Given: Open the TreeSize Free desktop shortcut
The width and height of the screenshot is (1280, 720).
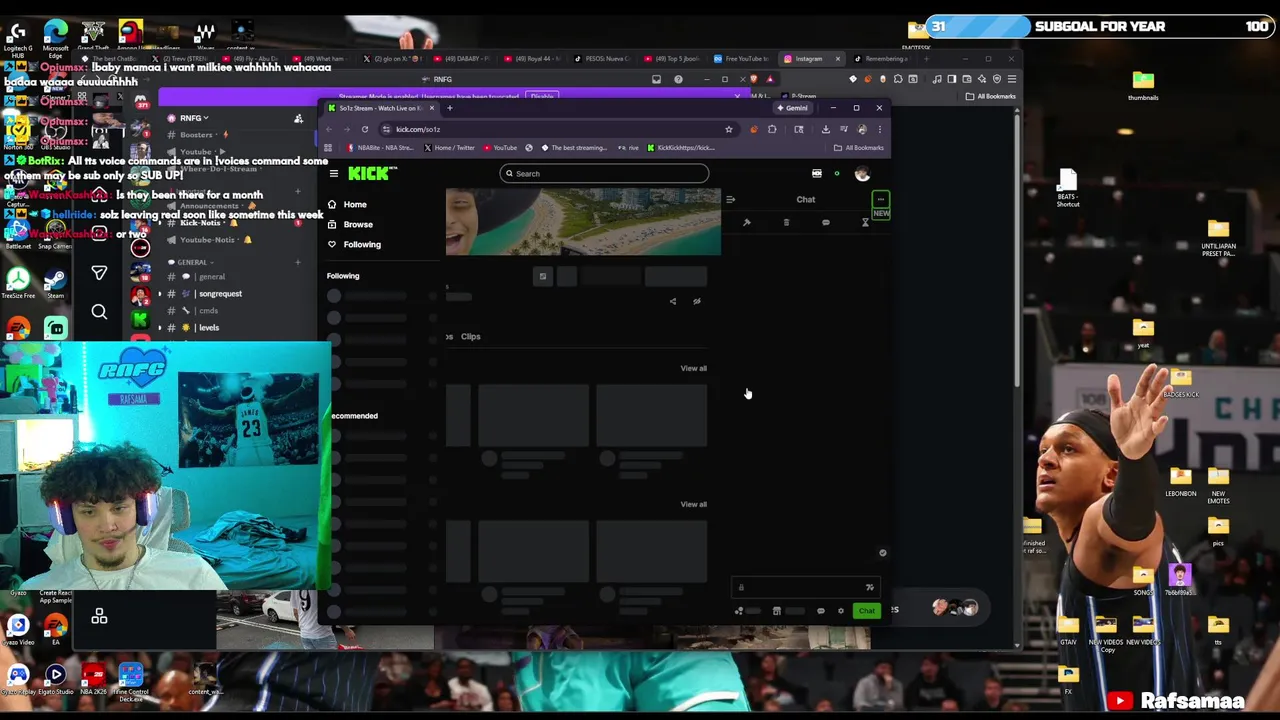Looking at the screenshot, I should coord(18,281).
